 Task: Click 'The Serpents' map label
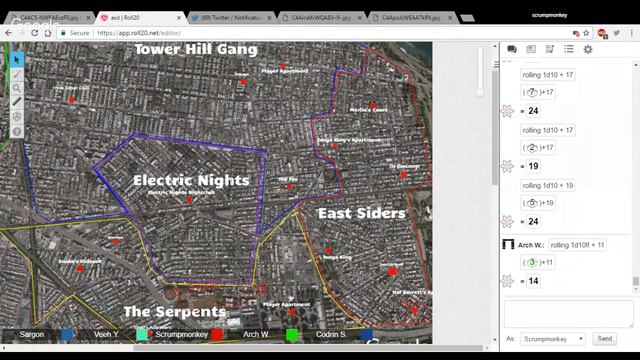[175, 311]
